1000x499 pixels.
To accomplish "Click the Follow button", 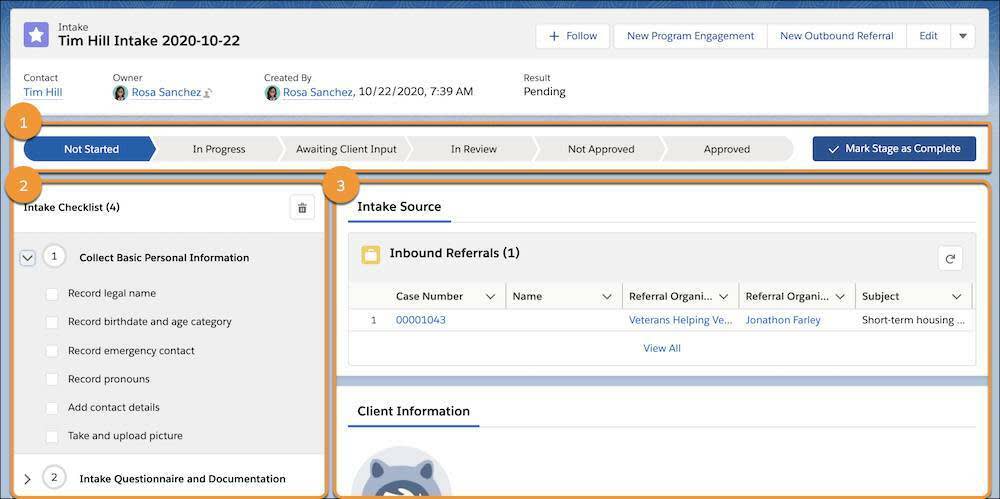I will (x=573, y=36).
